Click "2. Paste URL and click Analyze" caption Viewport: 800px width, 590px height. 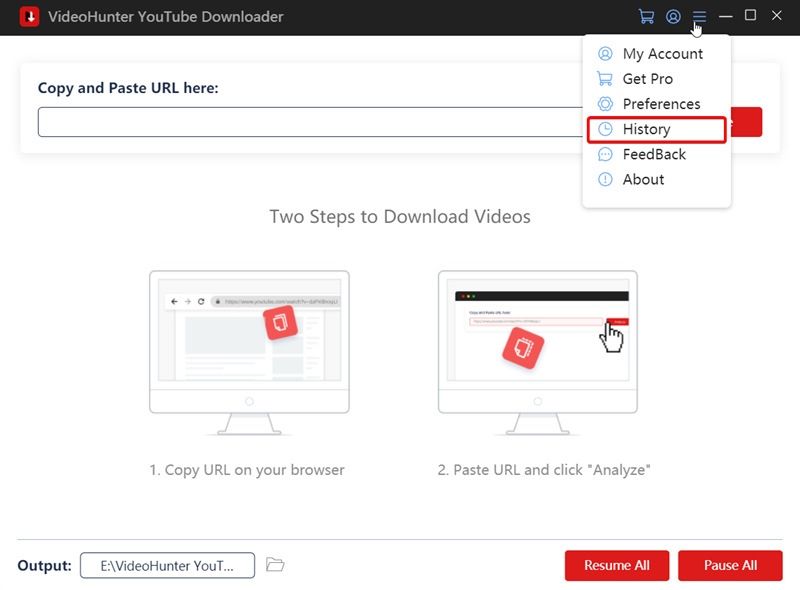click(x=544, y=470)
